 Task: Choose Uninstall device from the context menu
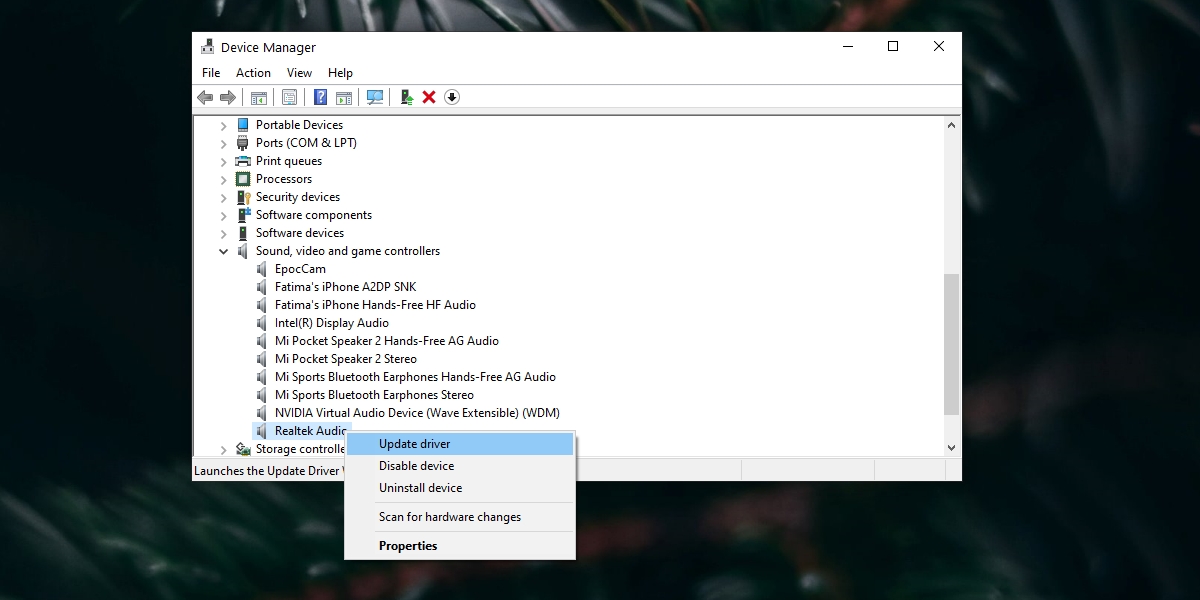[x=418, y=488]
